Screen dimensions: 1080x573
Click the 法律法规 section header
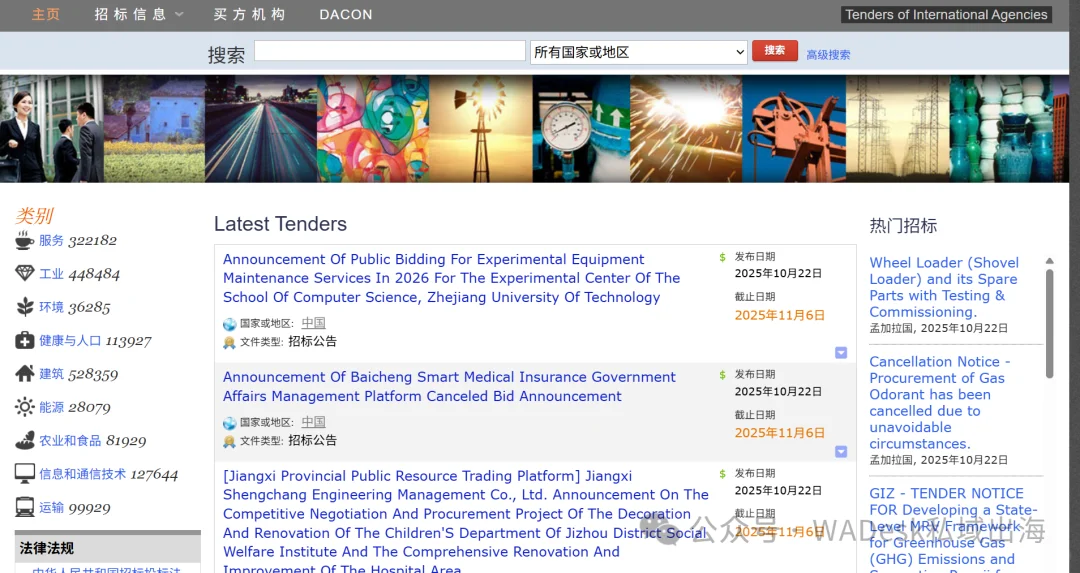point(107,548)
